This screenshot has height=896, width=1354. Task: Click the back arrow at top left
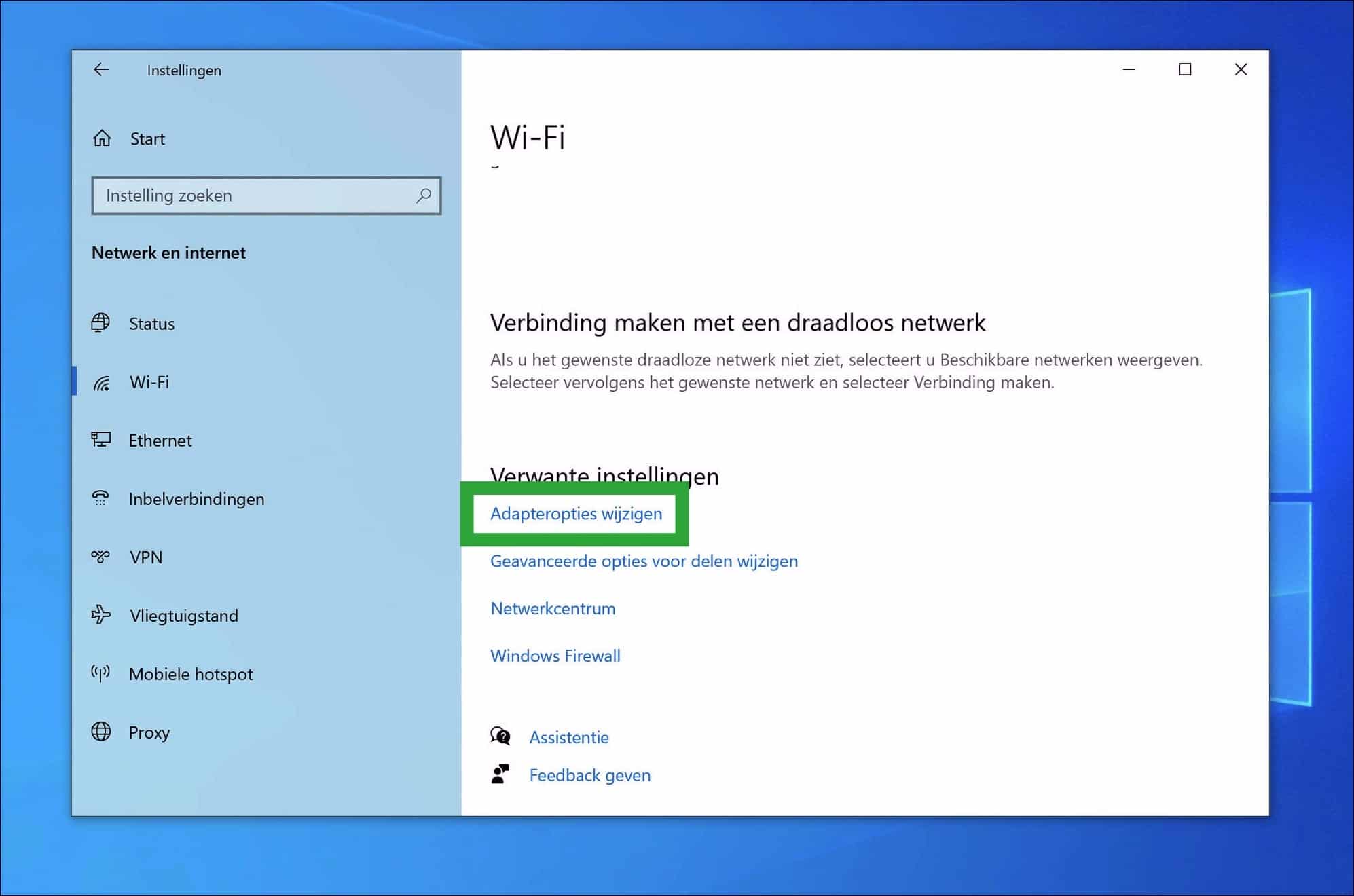click(x=101, y=69)
